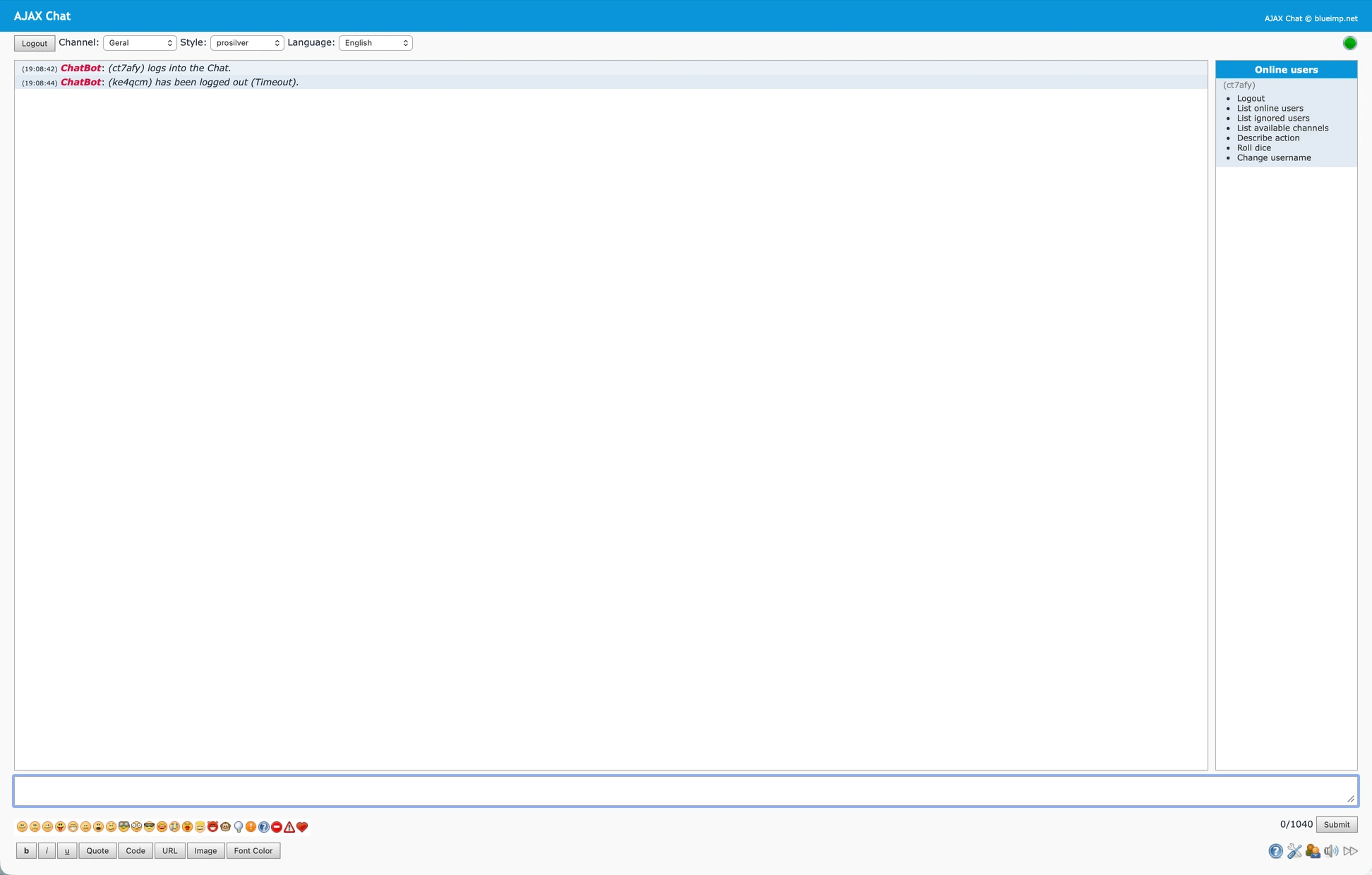Insert the orange exclamation emoticon

[x=251, y=827]
